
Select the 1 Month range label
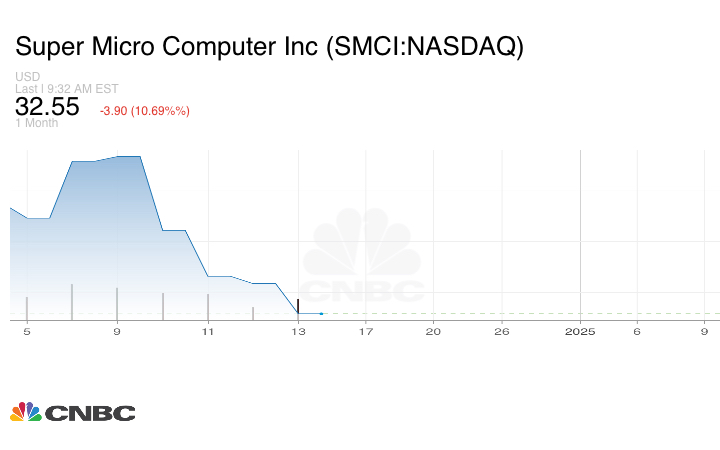pyautogui.click(x=37, y=123)
